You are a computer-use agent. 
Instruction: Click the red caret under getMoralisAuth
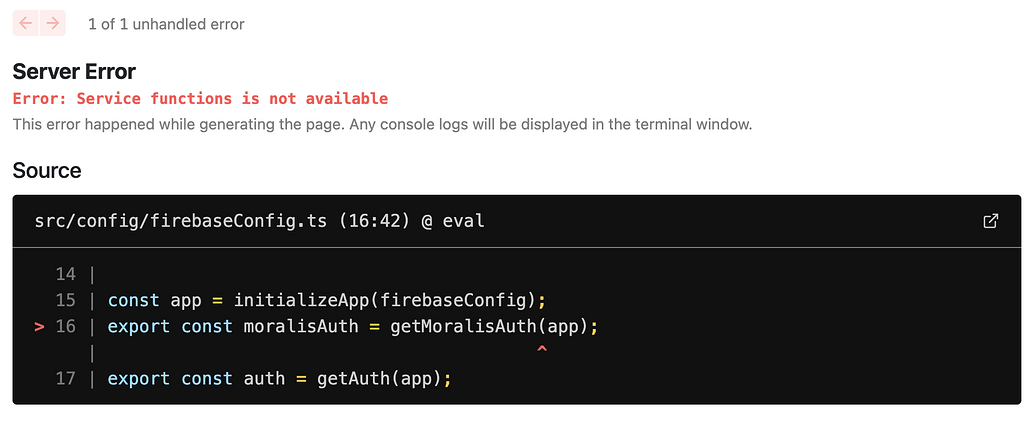542,350
